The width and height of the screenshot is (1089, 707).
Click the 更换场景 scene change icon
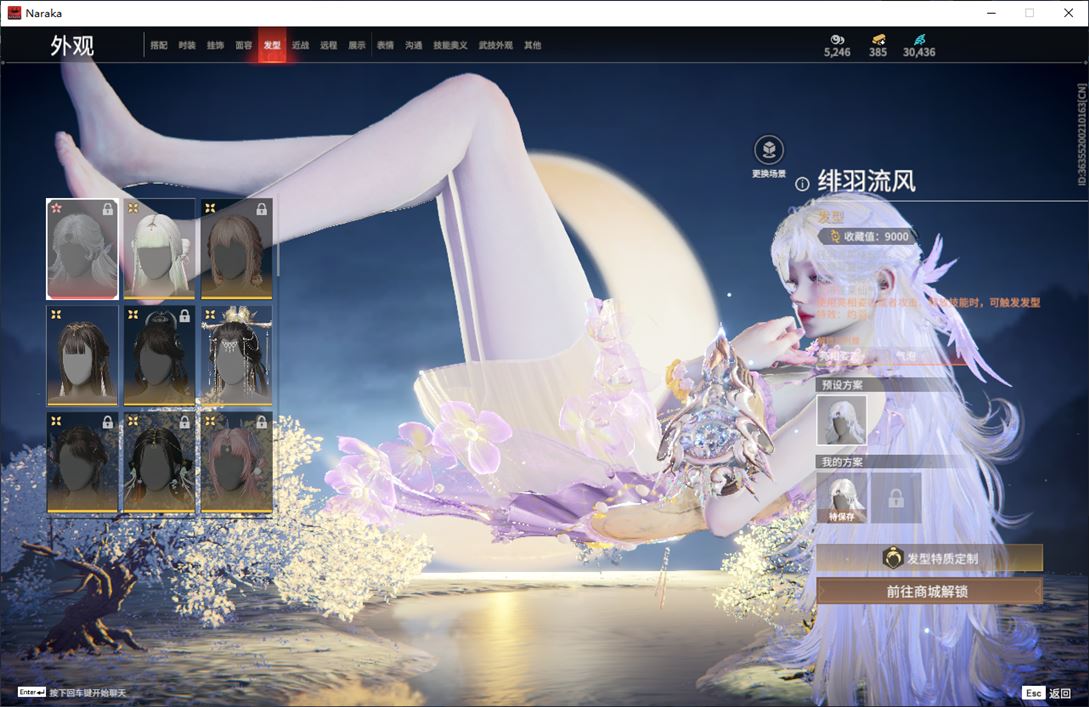(x=769, y=150)
